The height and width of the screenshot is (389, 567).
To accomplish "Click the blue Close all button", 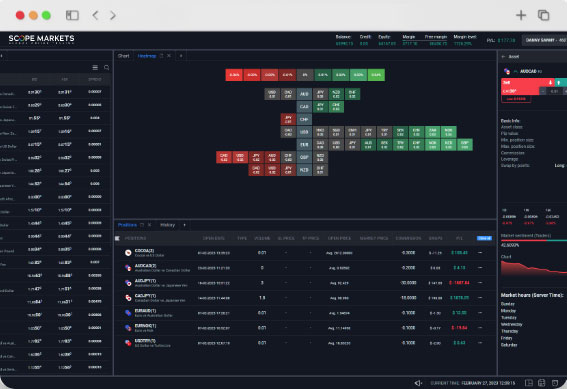I will [x=484, y=238].
